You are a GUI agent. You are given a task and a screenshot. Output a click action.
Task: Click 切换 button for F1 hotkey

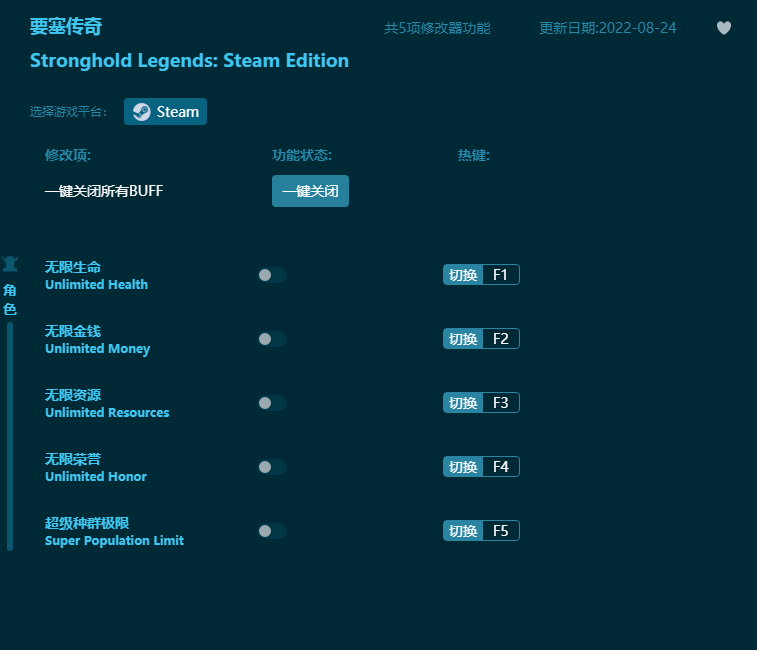pos(463,275)
